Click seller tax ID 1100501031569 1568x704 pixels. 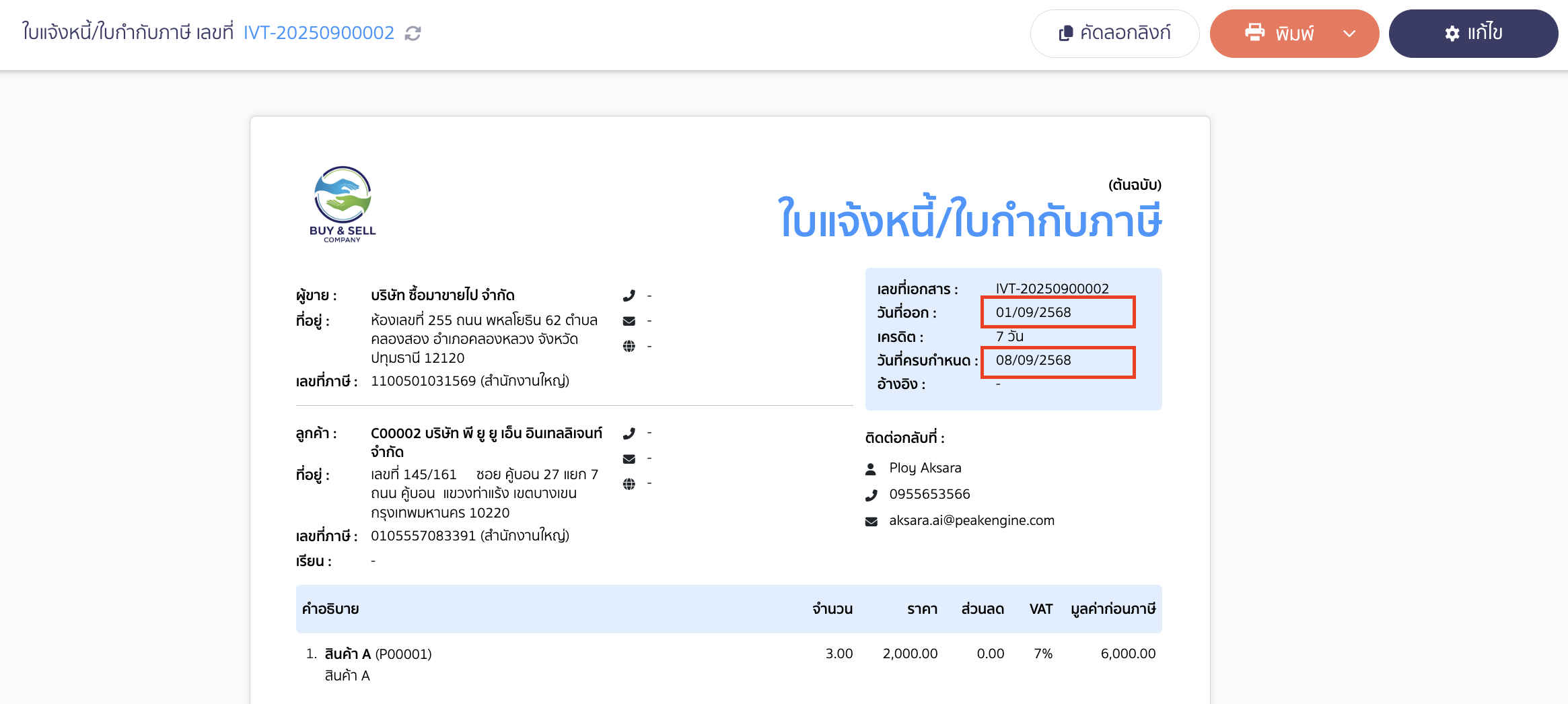(x=423, y=381)
